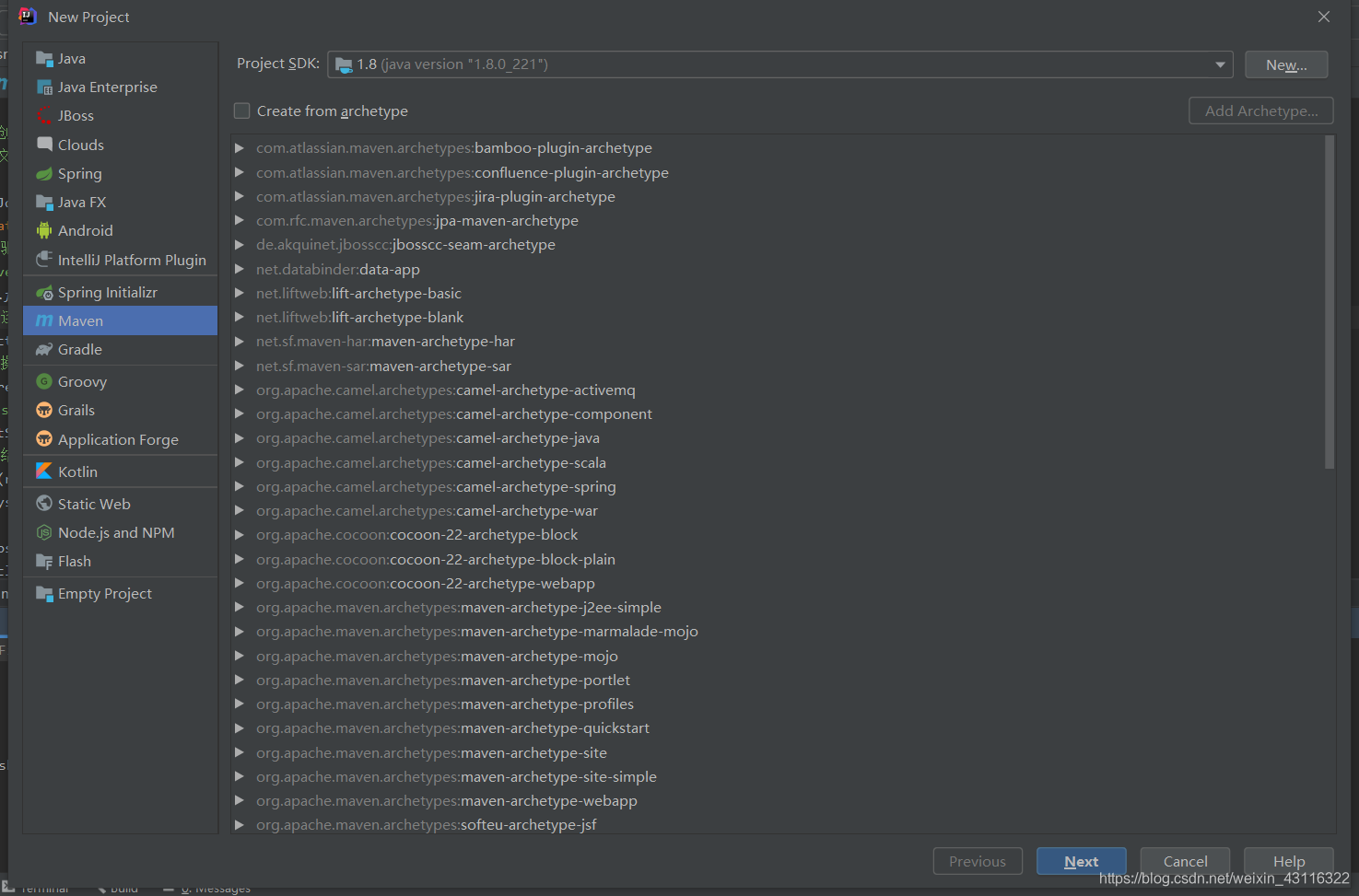Click the Node.js and NPM icon
The image size is (1359, 896).
tap(44, 533)
